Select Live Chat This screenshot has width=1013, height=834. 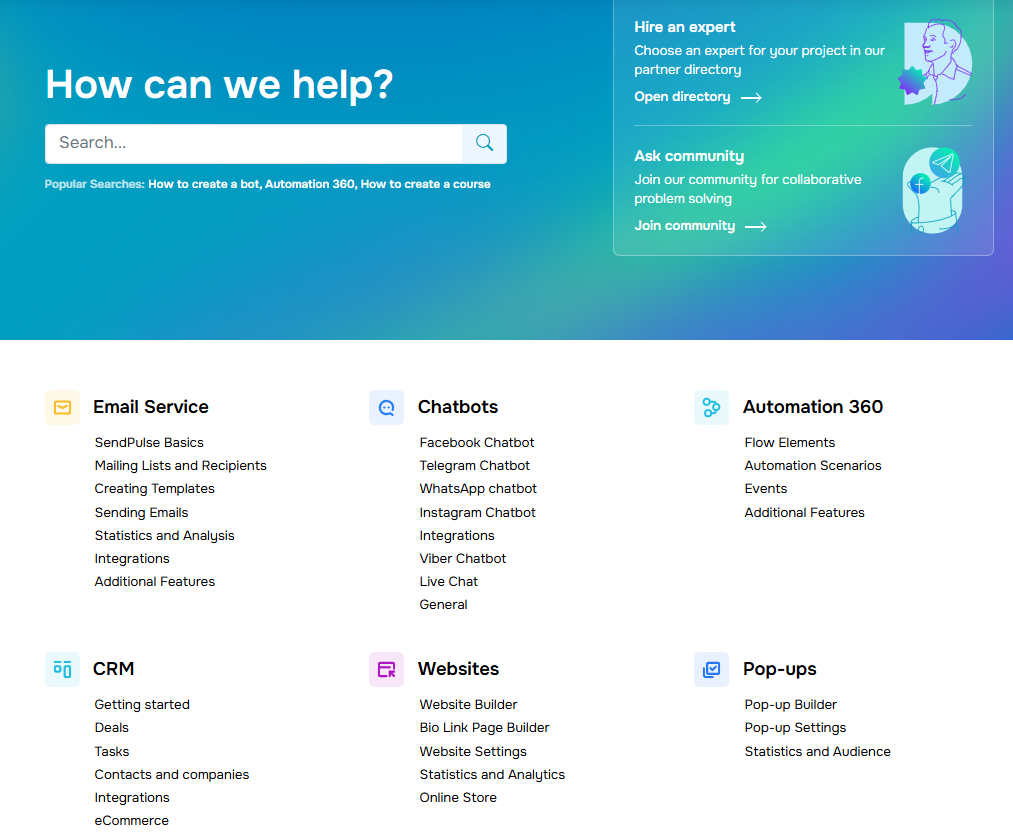pos(448,581)
